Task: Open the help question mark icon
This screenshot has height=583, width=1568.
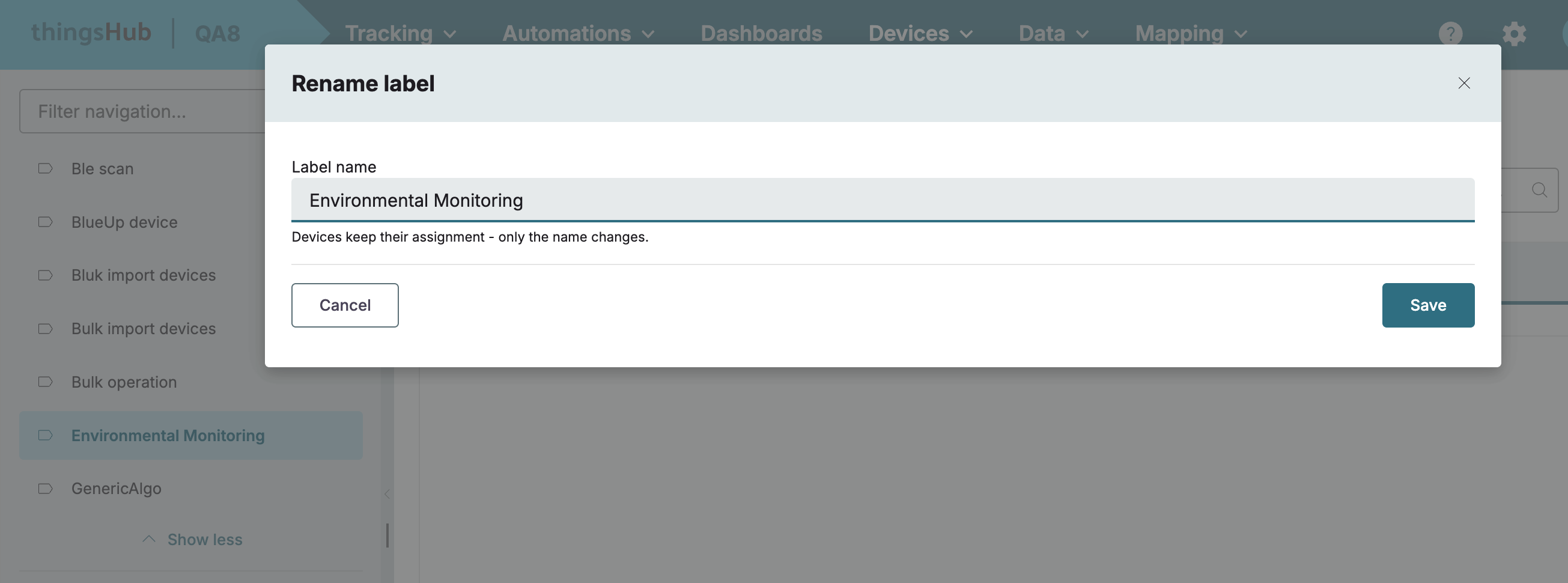Action: point(1450,34)
